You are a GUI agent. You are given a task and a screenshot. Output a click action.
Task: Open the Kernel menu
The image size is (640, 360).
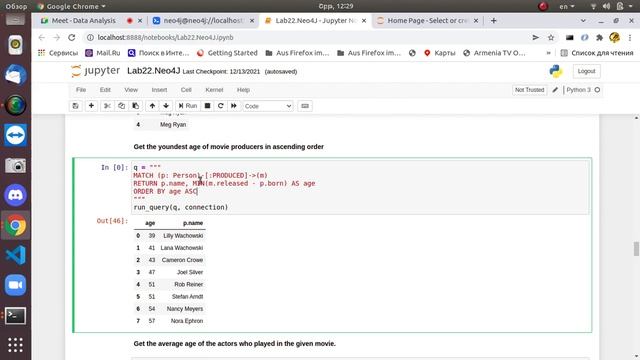click(x=214, y=90)
